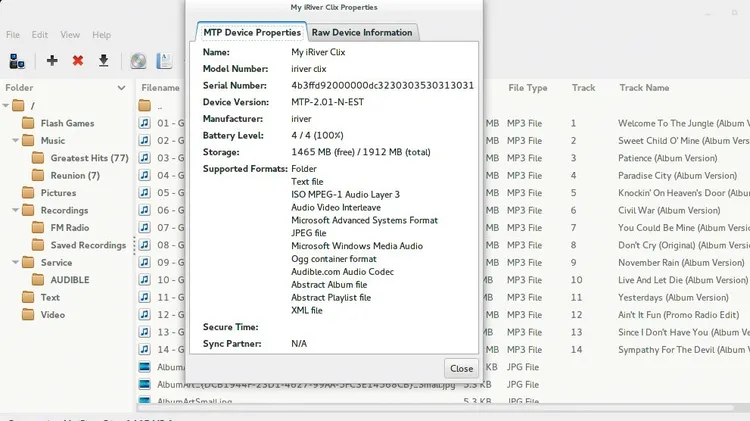Sort by Track Name column header
Screen dimensions: 750x421
(644, 88)
